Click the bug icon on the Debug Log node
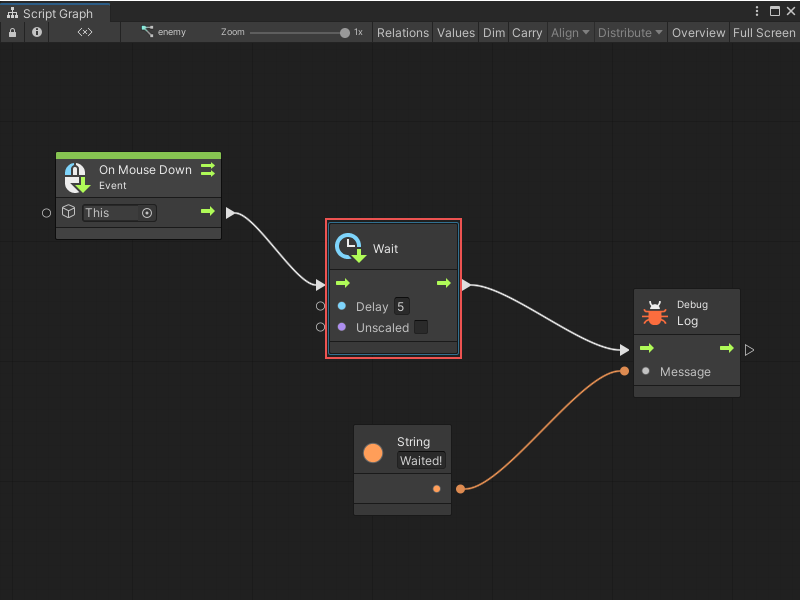Viewport: 800px width, 600px height. (655, 312)
